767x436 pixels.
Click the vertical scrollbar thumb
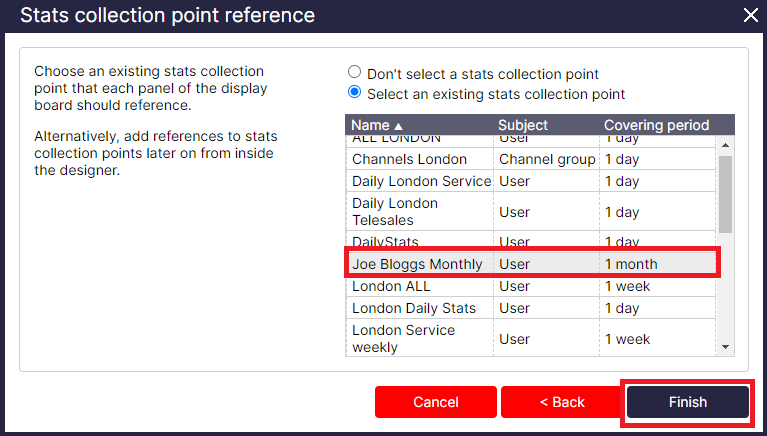[726, 190]
